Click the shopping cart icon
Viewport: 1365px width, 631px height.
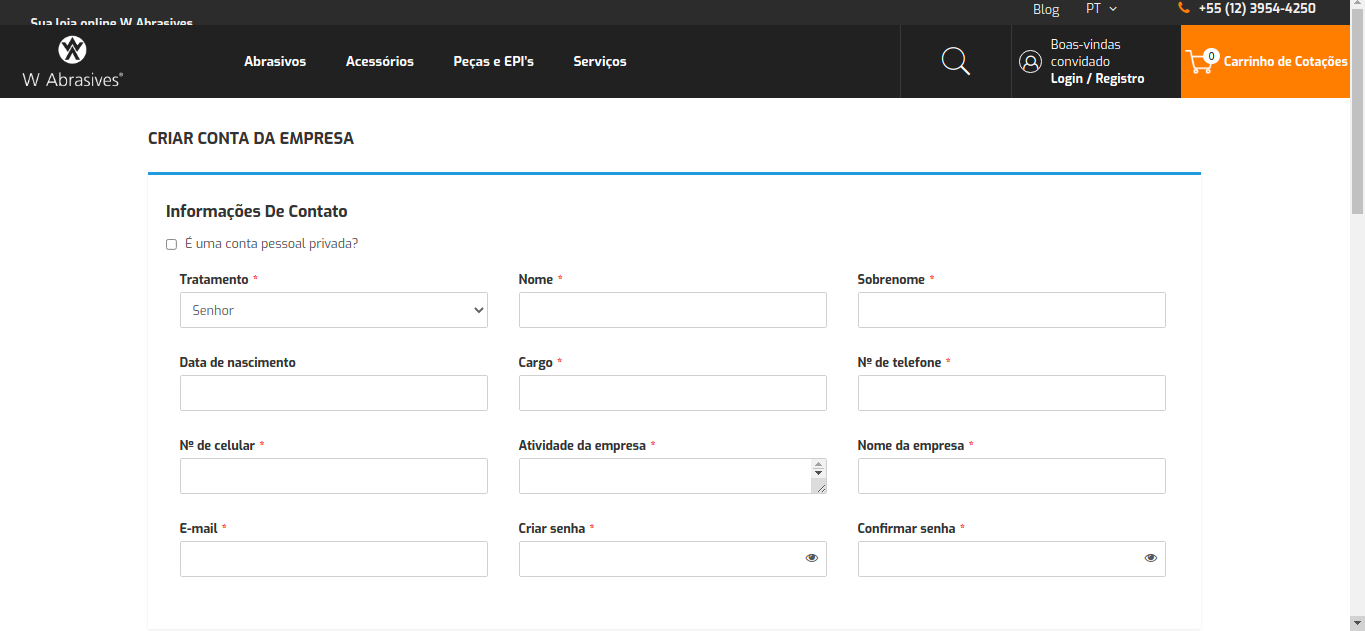1199,62
